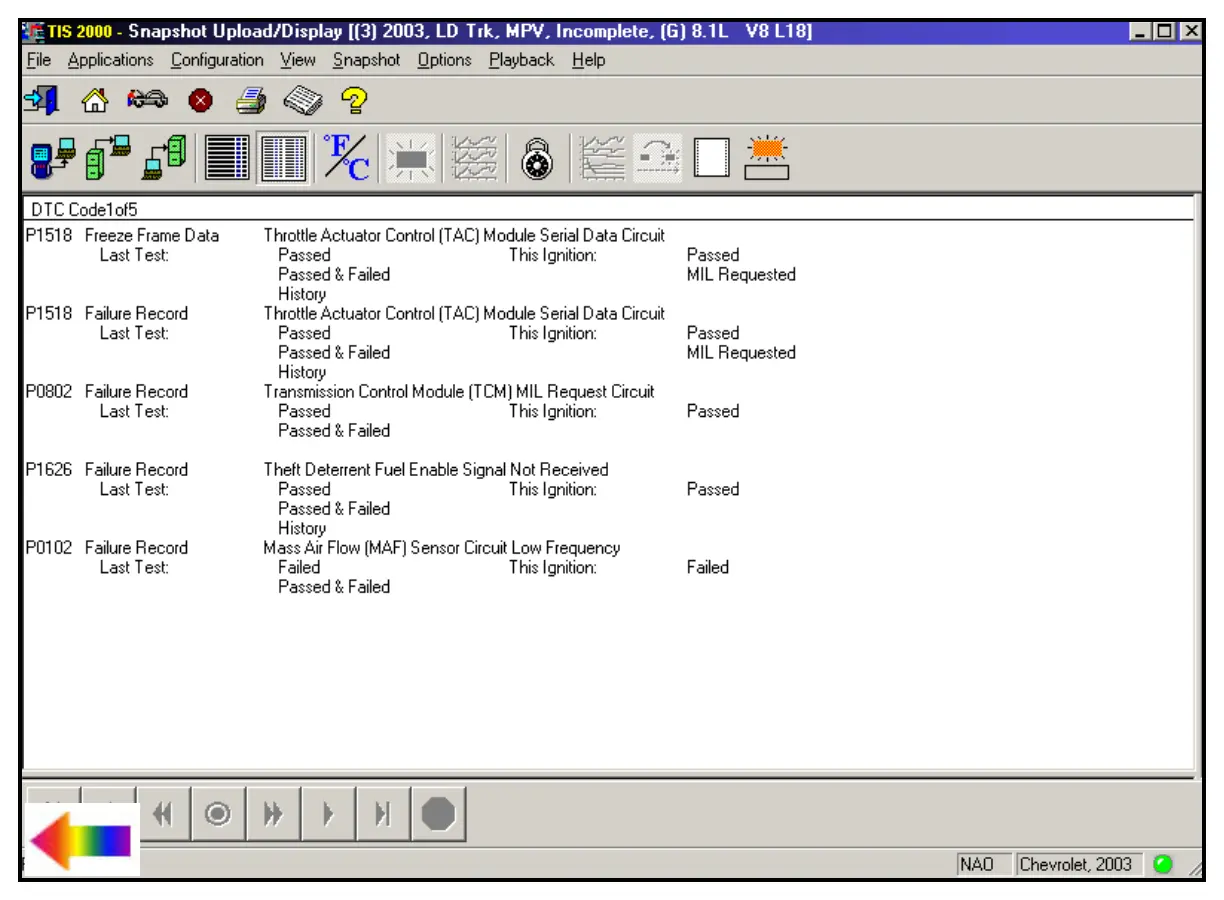Go to the home page icon
1224x900 pixels.
tap(94, 100)
